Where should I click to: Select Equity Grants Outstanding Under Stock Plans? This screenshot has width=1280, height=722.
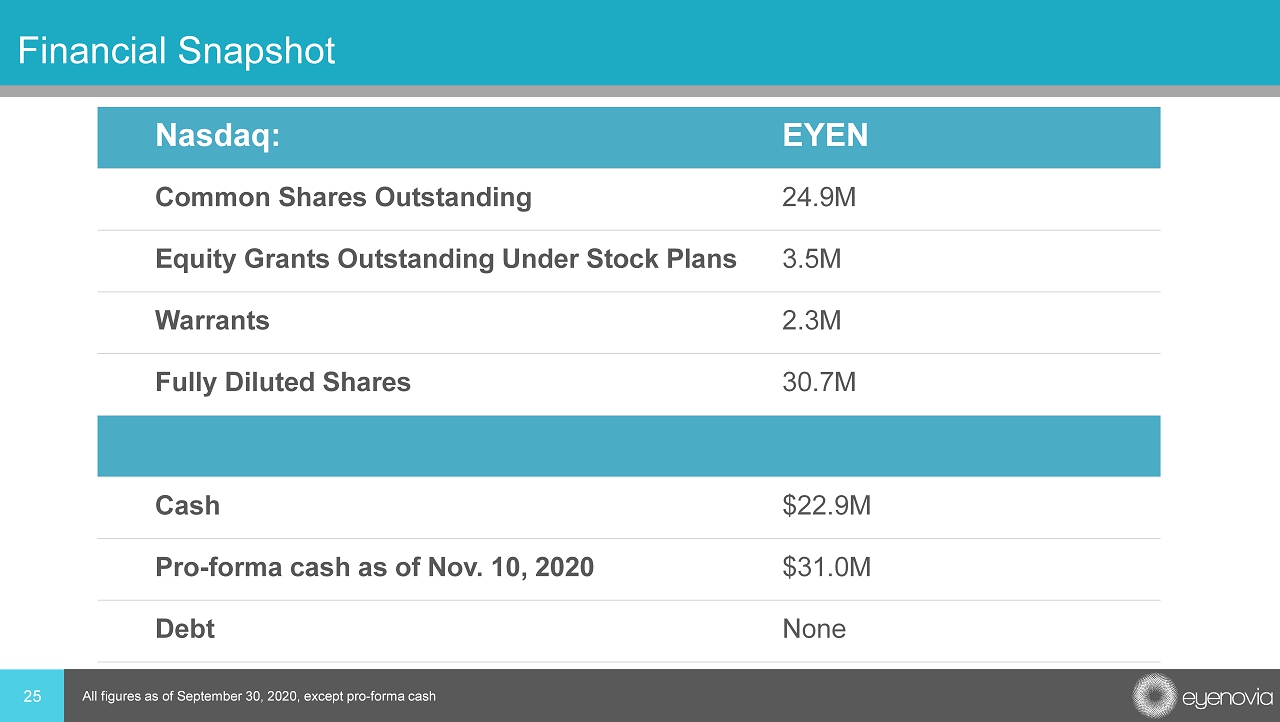pyautogui.click(x=445, y=260)
